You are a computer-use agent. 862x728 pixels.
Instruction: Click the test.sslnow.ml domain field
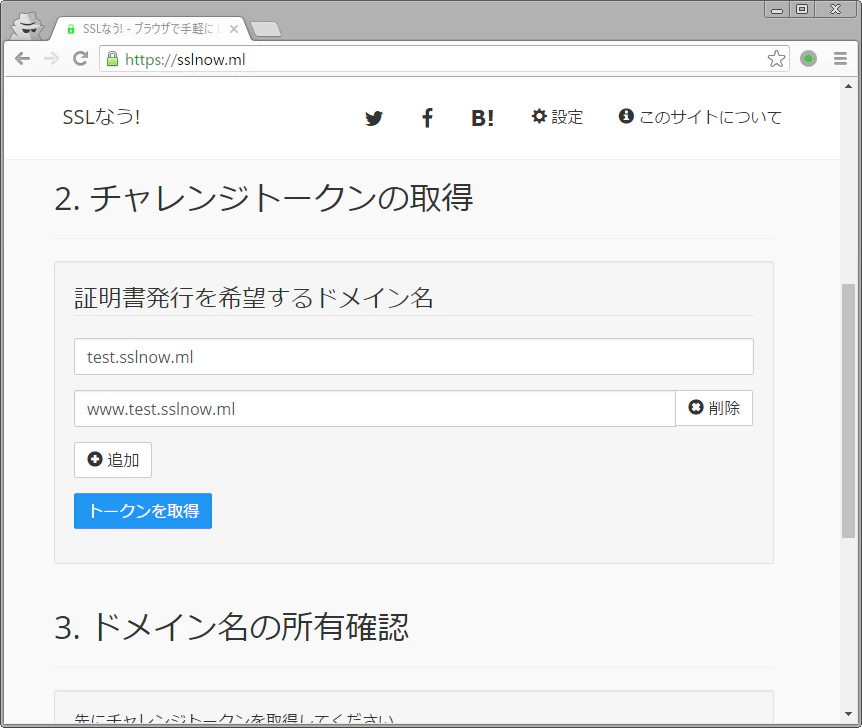pyautogui.click(x=413, y=357)
